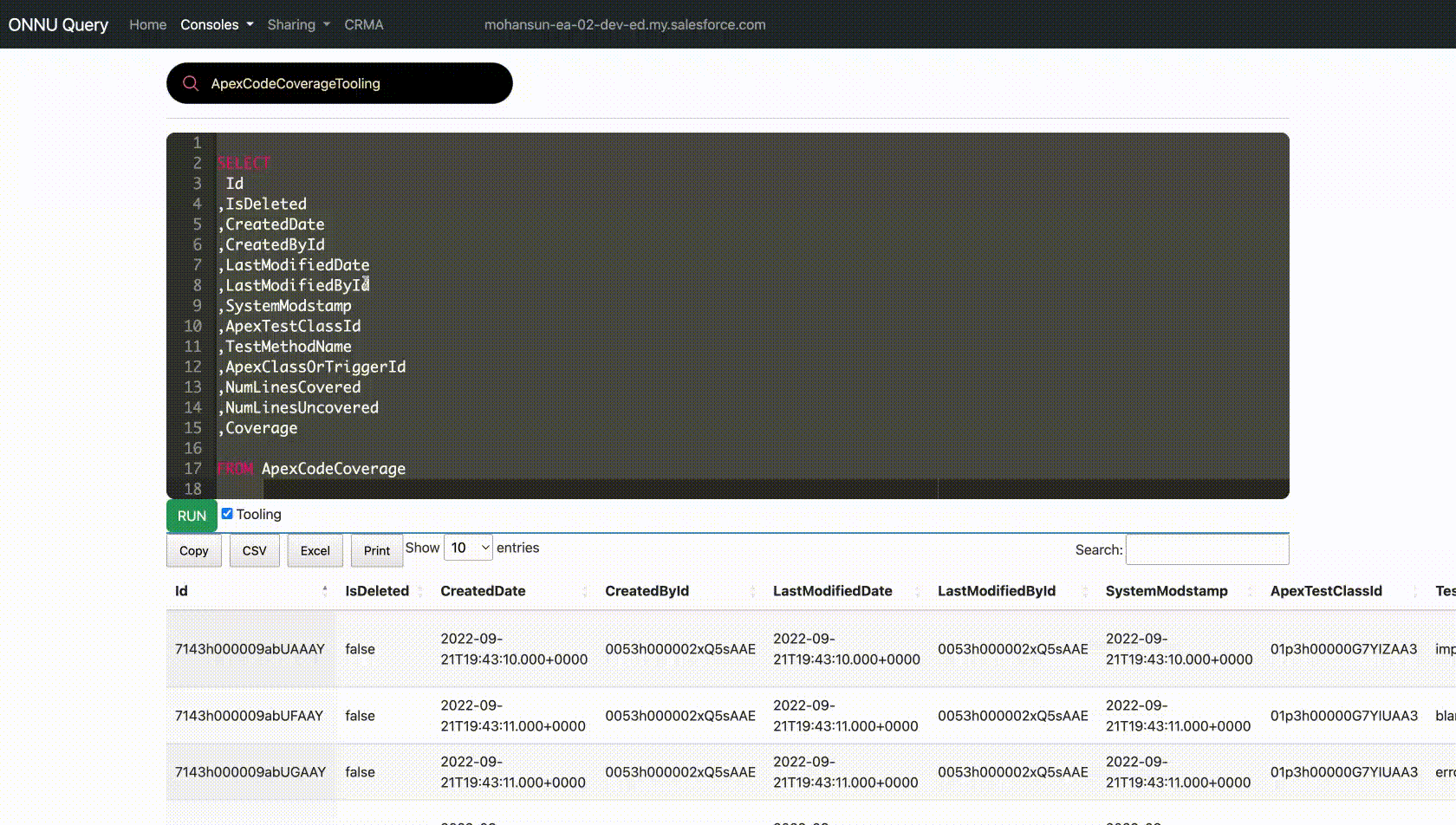This screenshot has height=825, width=1456.
Task: Select Id cell 7143h000009abUFAAY
Action: 249,716
